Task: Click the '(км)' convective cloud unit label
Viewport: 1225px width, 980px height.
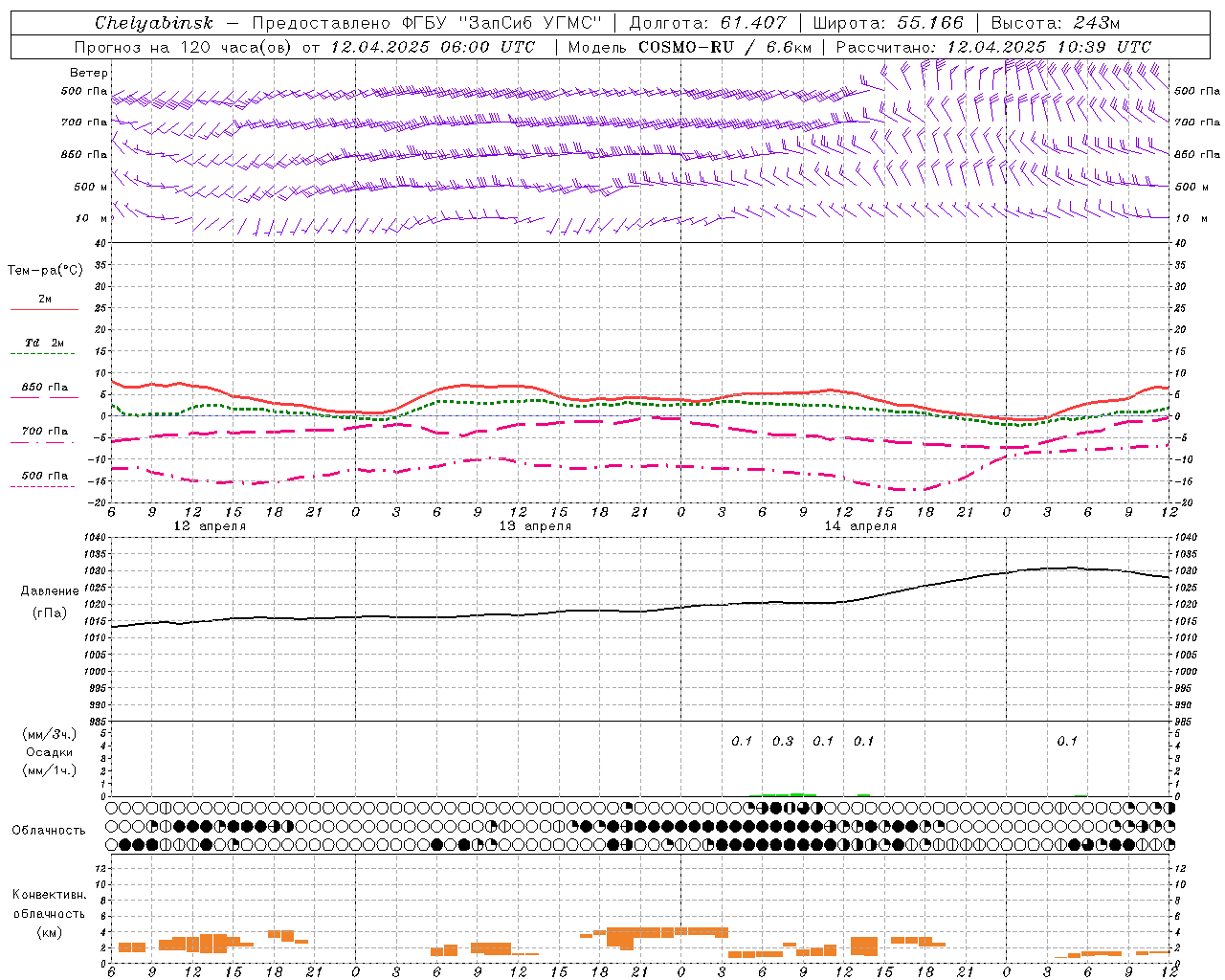Action: pos(50,932)
